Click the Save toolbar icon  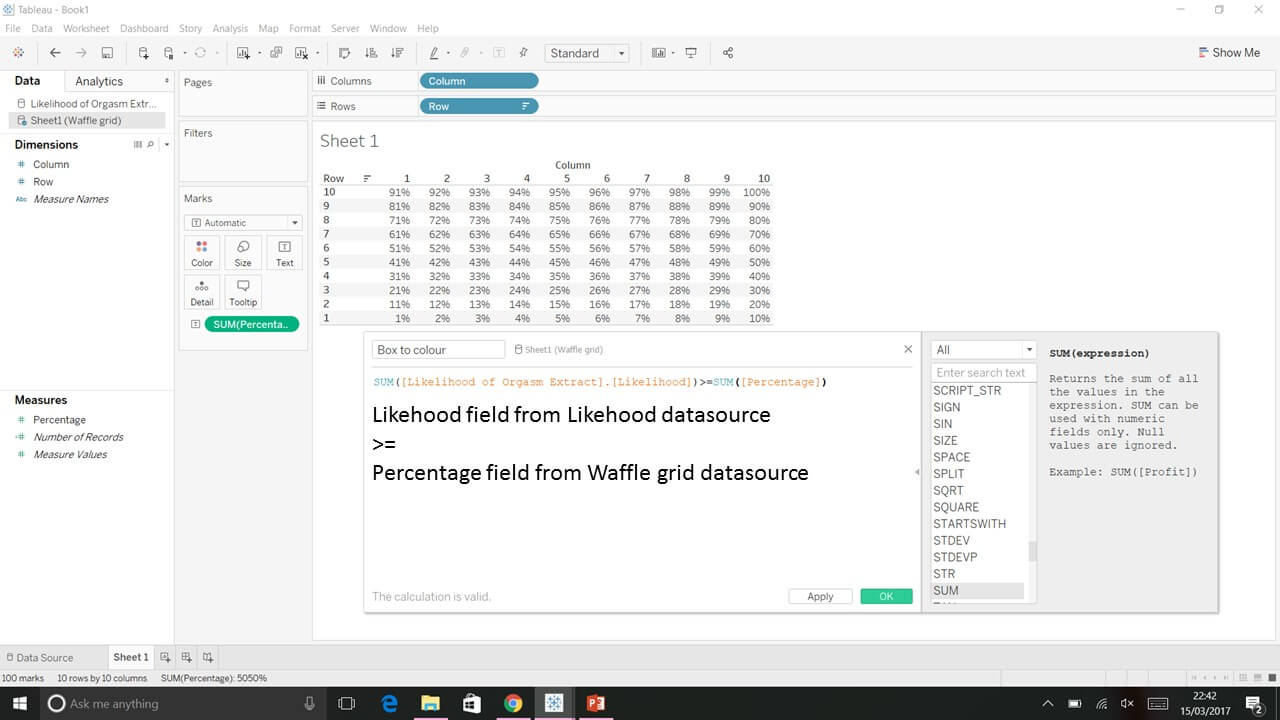pos(107,52)
